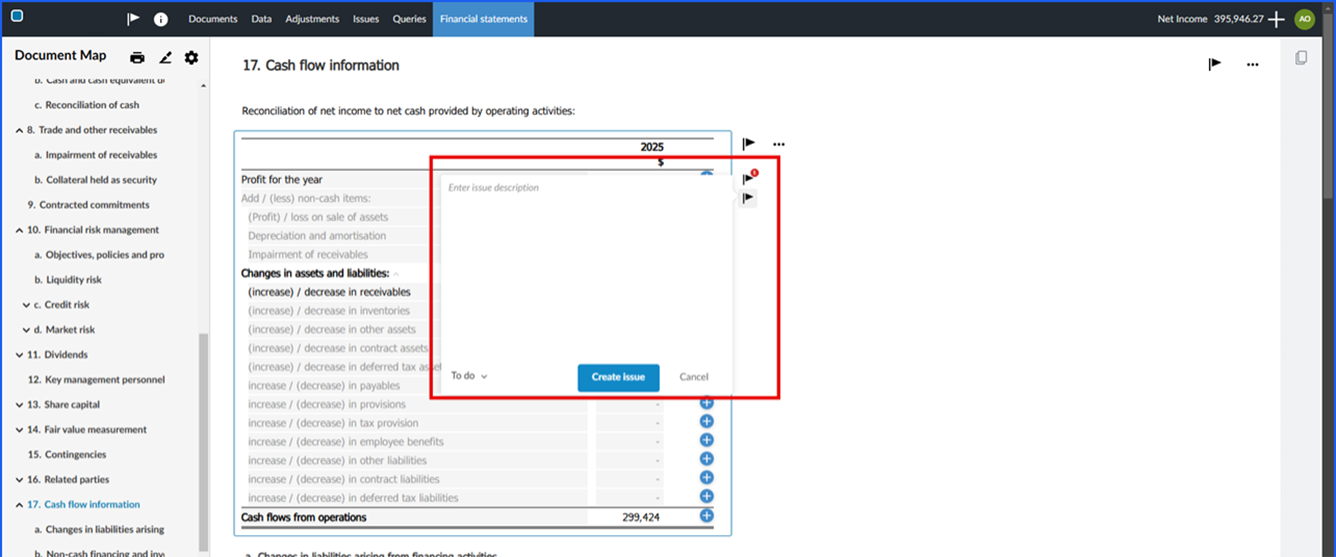Viewport: 1336px width, 557px height.
Task: Go to 15. Contingencies
Action: click(67, 455)
